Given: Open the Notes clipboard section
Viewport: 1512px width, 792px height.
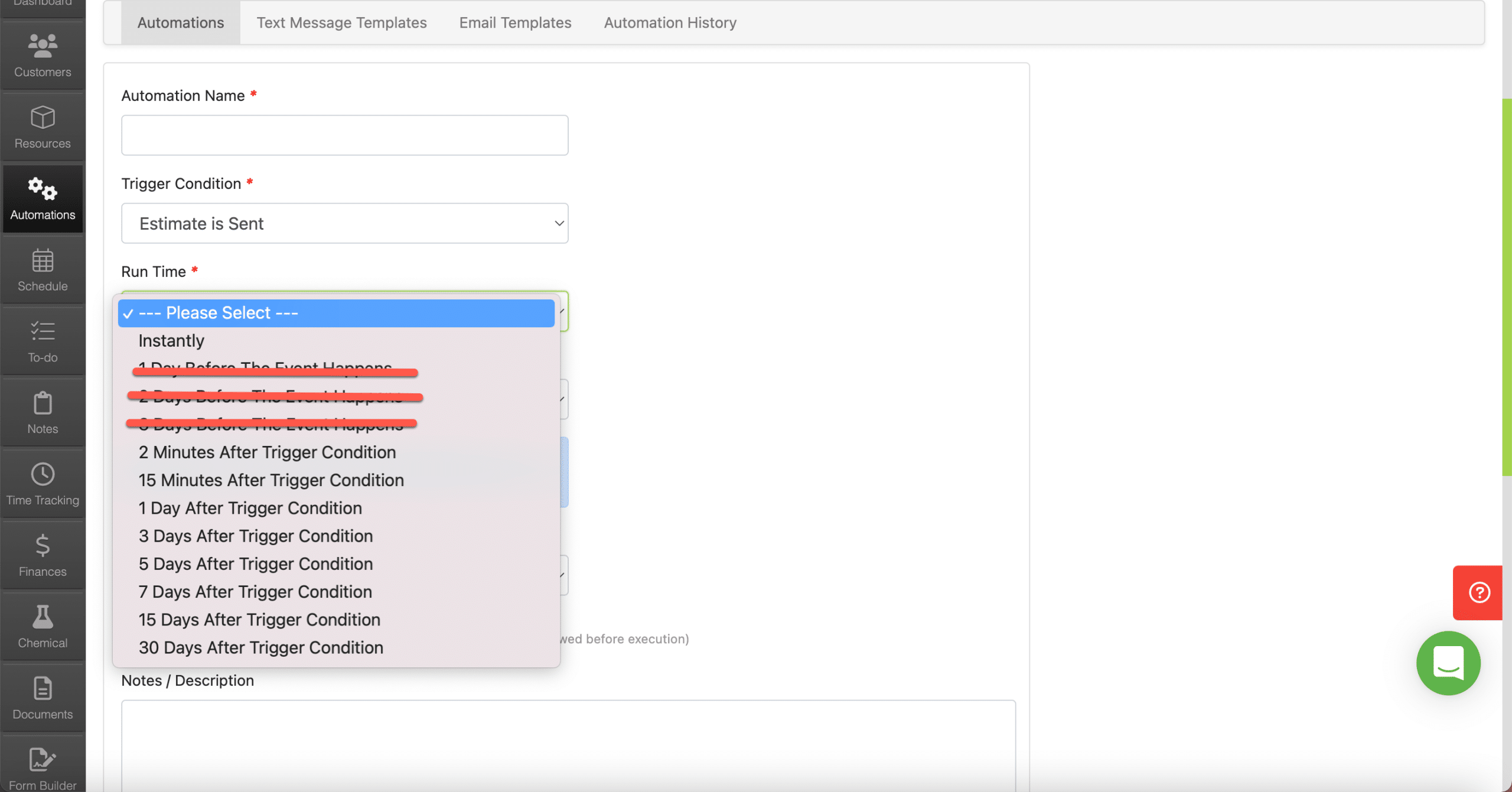Looking at the screenshot, I should point(42,412).
